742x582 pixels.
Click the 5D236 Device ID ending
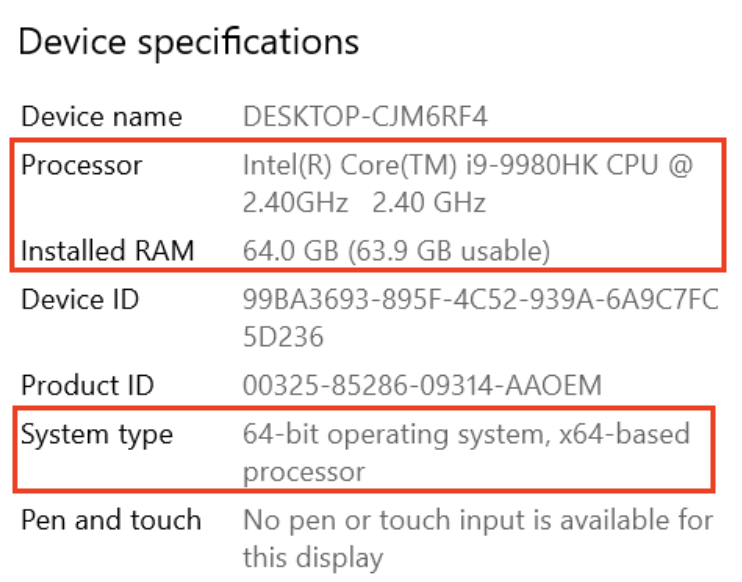coord(283,337)
